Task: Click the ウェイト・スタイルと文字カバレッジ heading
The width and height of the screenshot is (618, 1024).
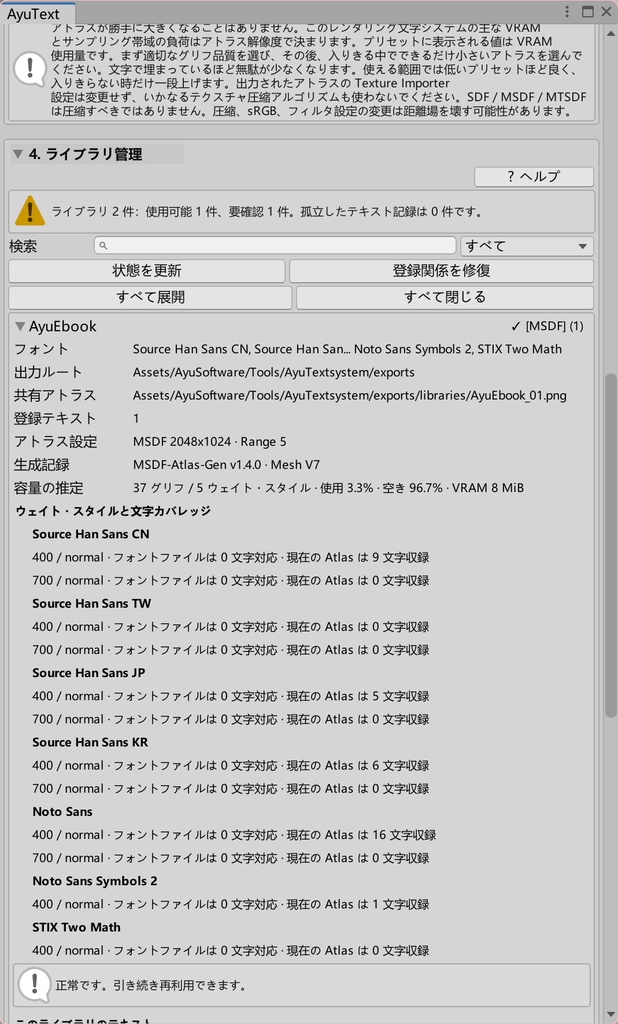Action: (x=113, y=511)
